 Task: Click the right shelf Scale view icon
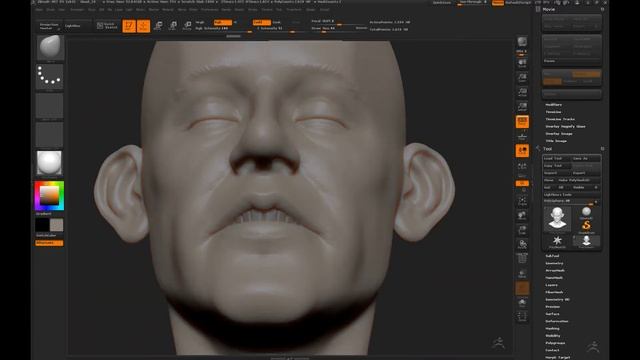(522, 230)
